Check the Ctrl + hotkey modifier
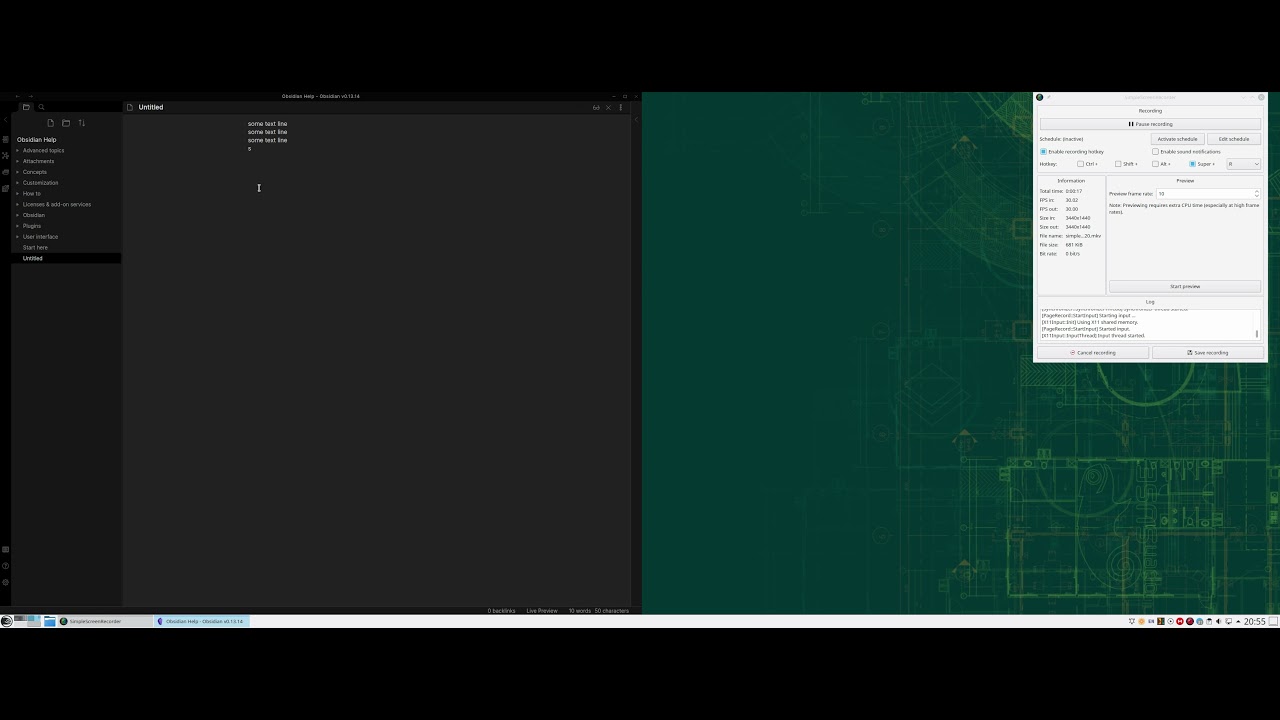The width and height of the screenshot is (1280, 720). (x=1087, y=164)
